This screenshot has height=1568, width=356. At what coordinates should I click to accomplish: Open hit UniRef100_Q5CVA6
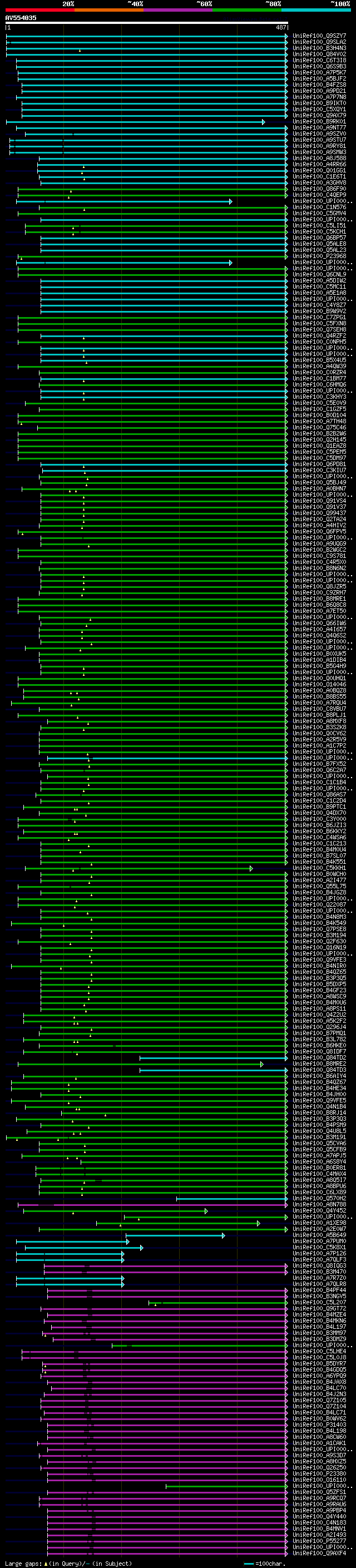click(x=319, y=1143)
